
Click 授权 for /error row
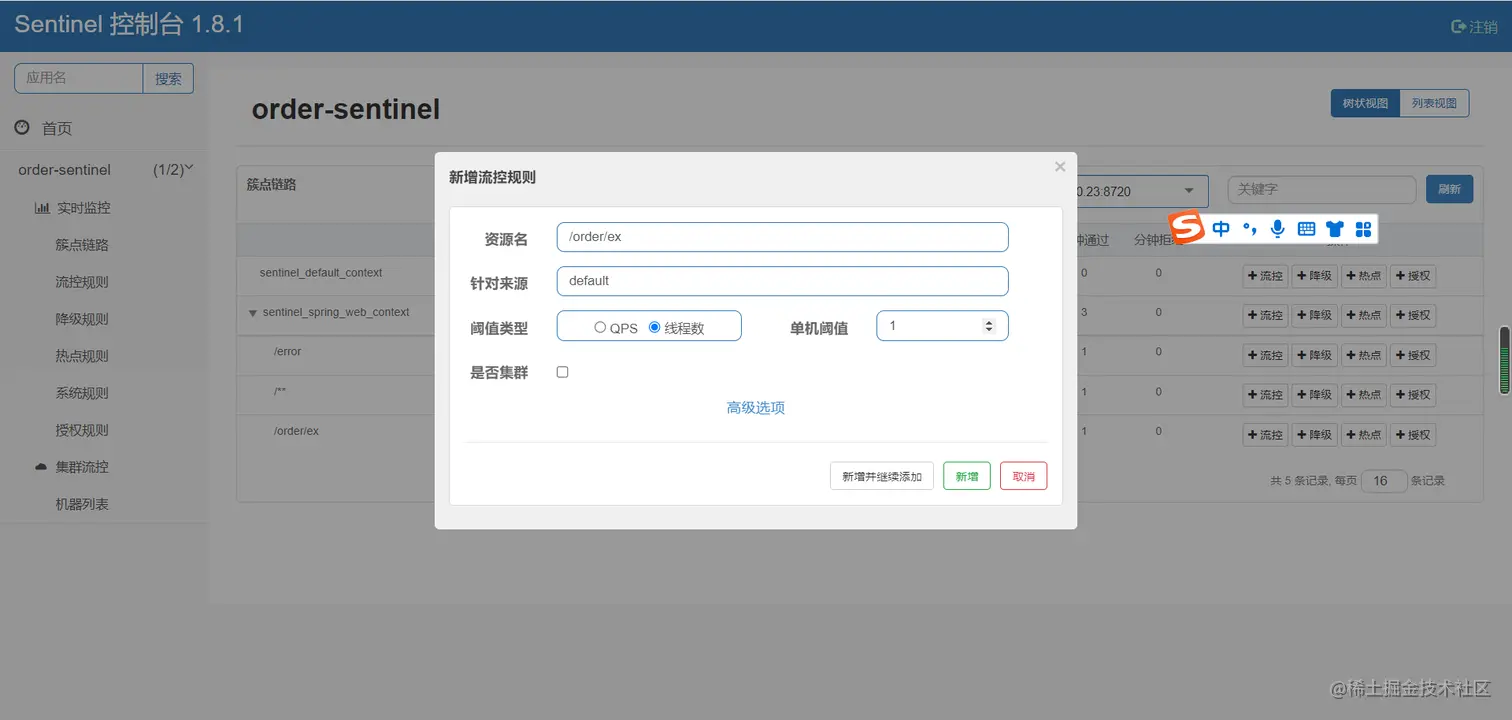pyautogui.click(x=1412, y=355)
